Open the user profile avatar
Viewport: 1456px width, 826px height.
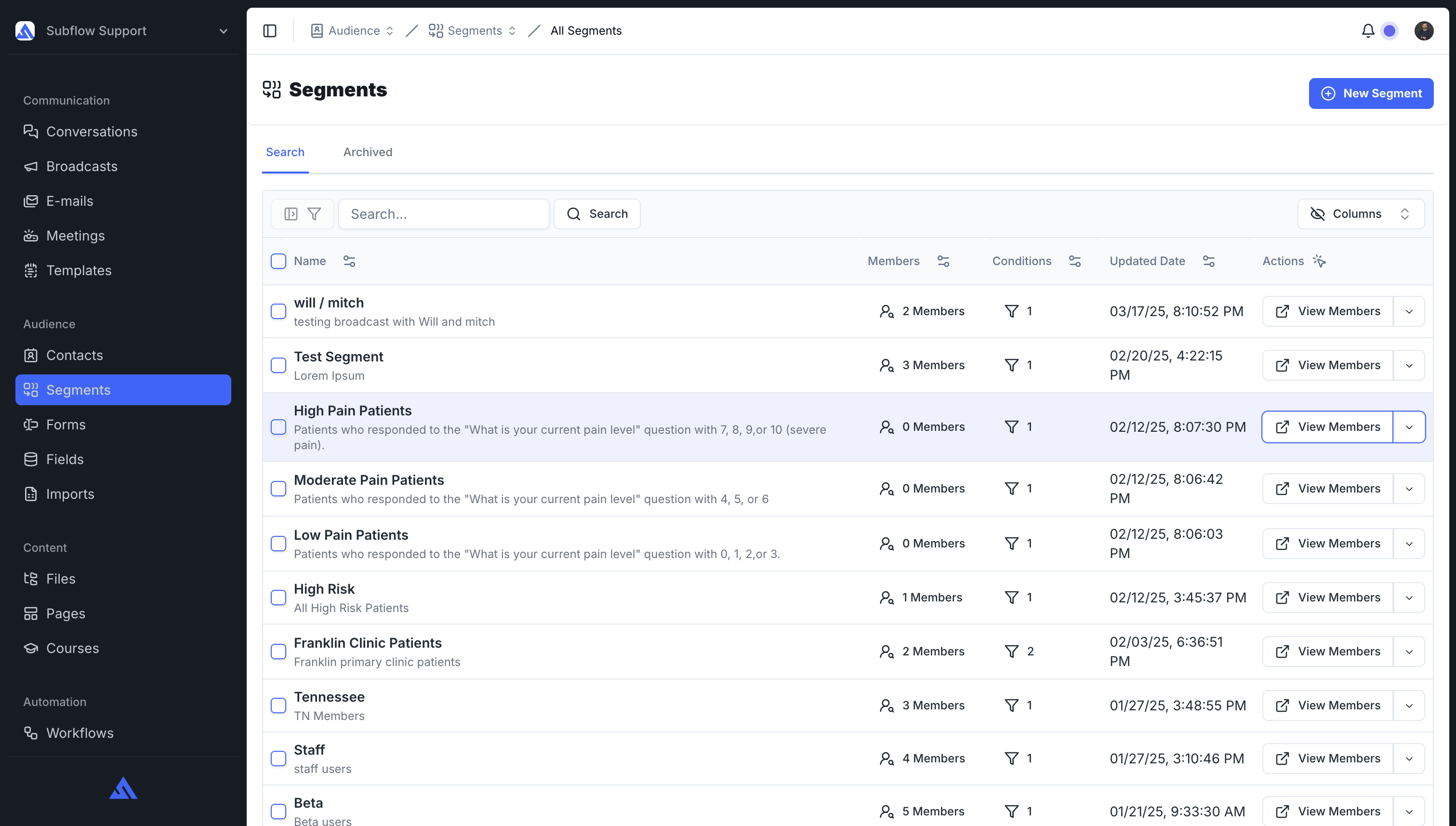point(1424,31)
